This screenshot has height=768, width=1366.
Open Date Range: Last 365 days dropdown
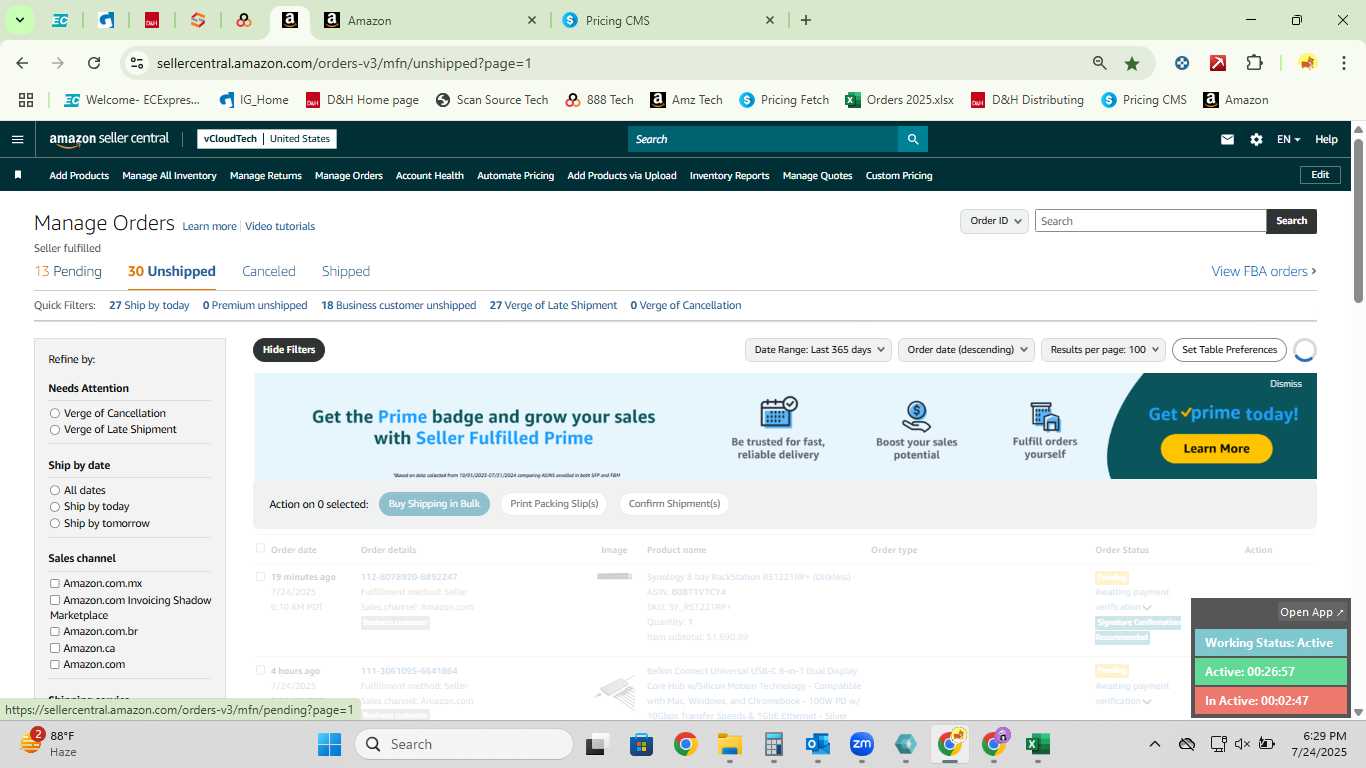pyautogui.click(x=818, y=350)
